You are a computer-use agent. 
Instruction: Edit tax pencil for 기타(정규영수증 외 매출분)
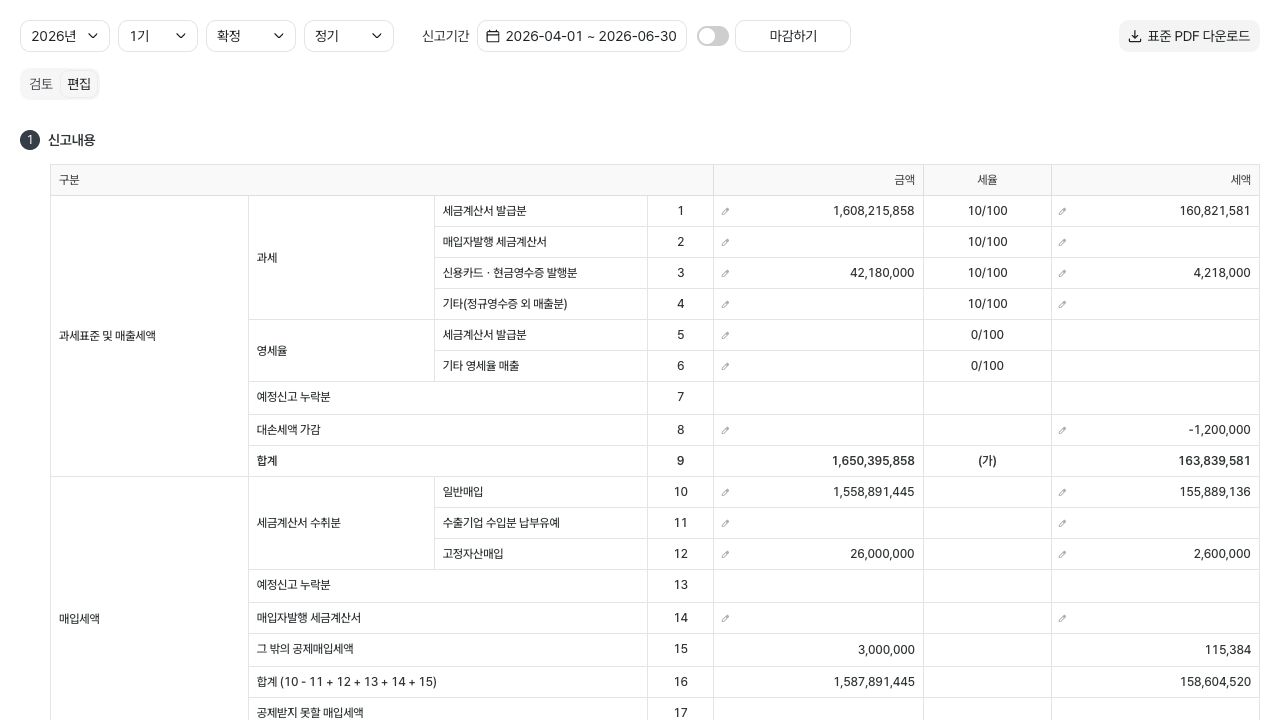point(1063,304)
